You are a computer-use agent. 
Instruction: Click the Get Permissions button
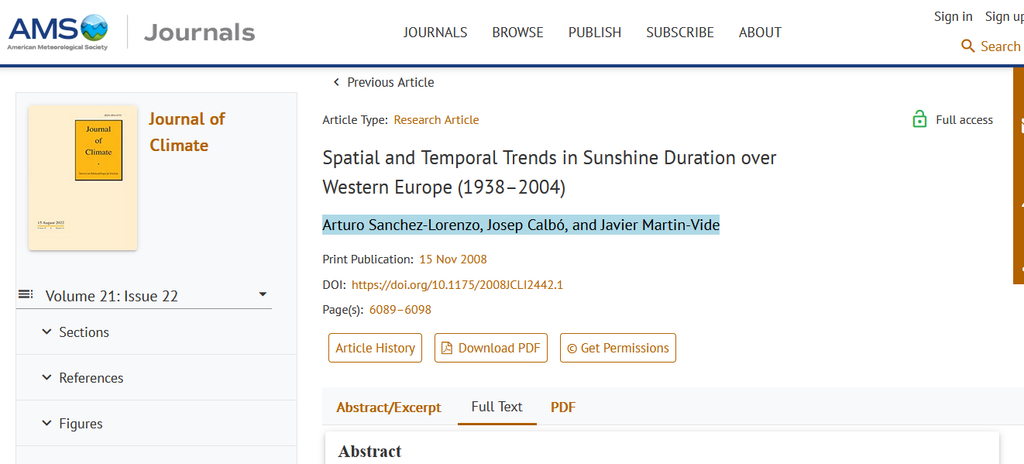pos(617,348)
